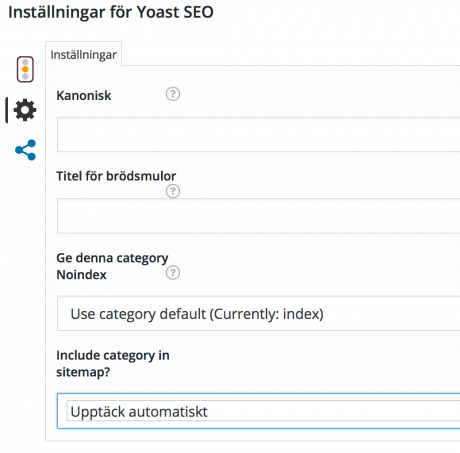Click into the Kanonisk URL input field

pyautogui.click(x=258, y=134)
